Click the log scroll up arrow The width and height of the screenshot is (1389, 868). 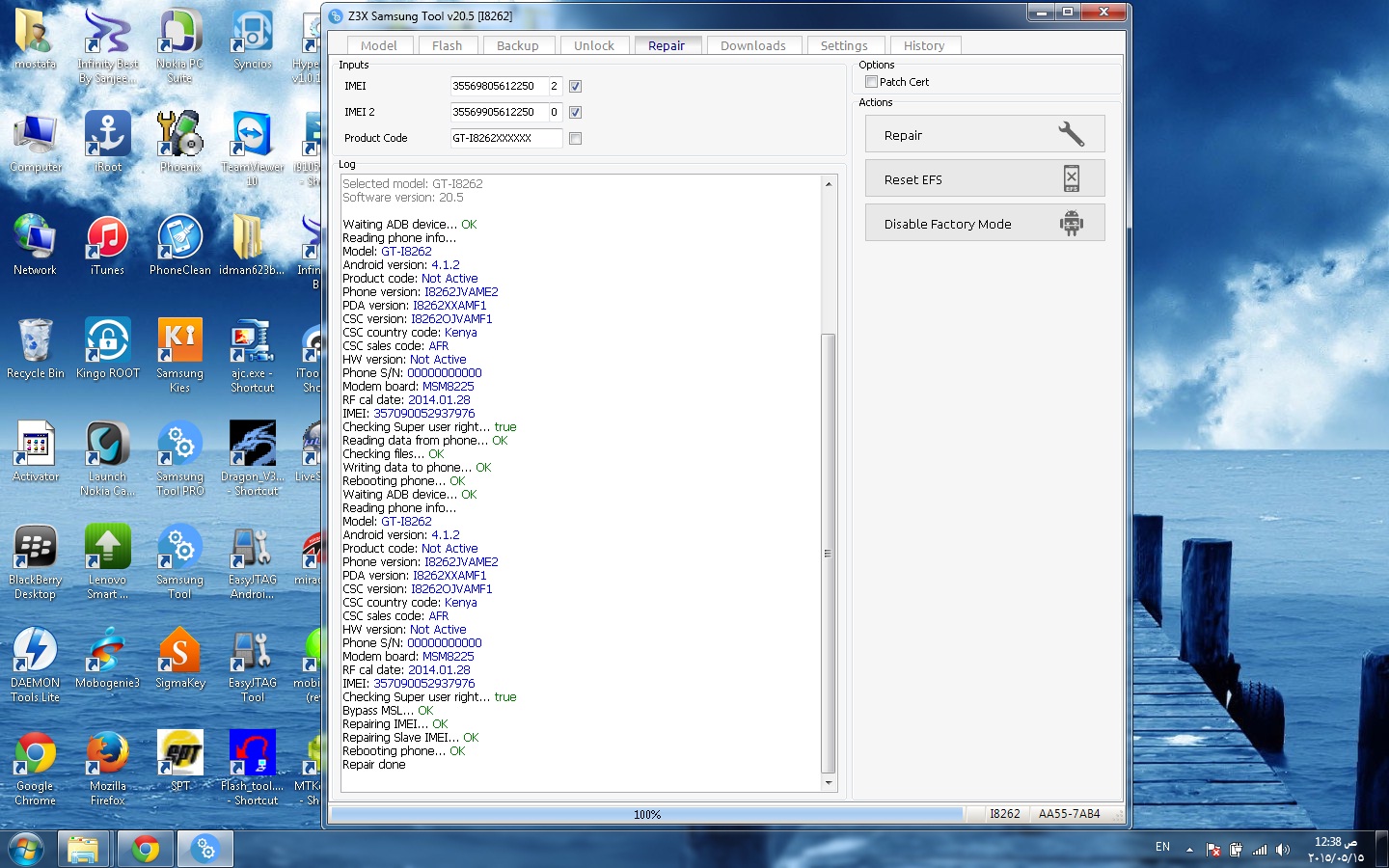point(829,183)
